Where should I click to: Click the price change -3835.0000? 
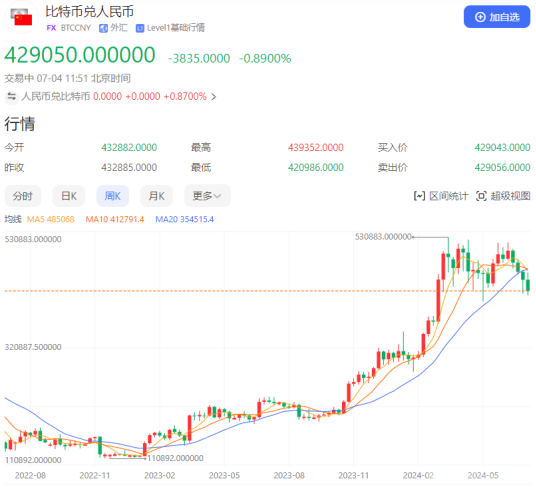(x=199, y=58)
